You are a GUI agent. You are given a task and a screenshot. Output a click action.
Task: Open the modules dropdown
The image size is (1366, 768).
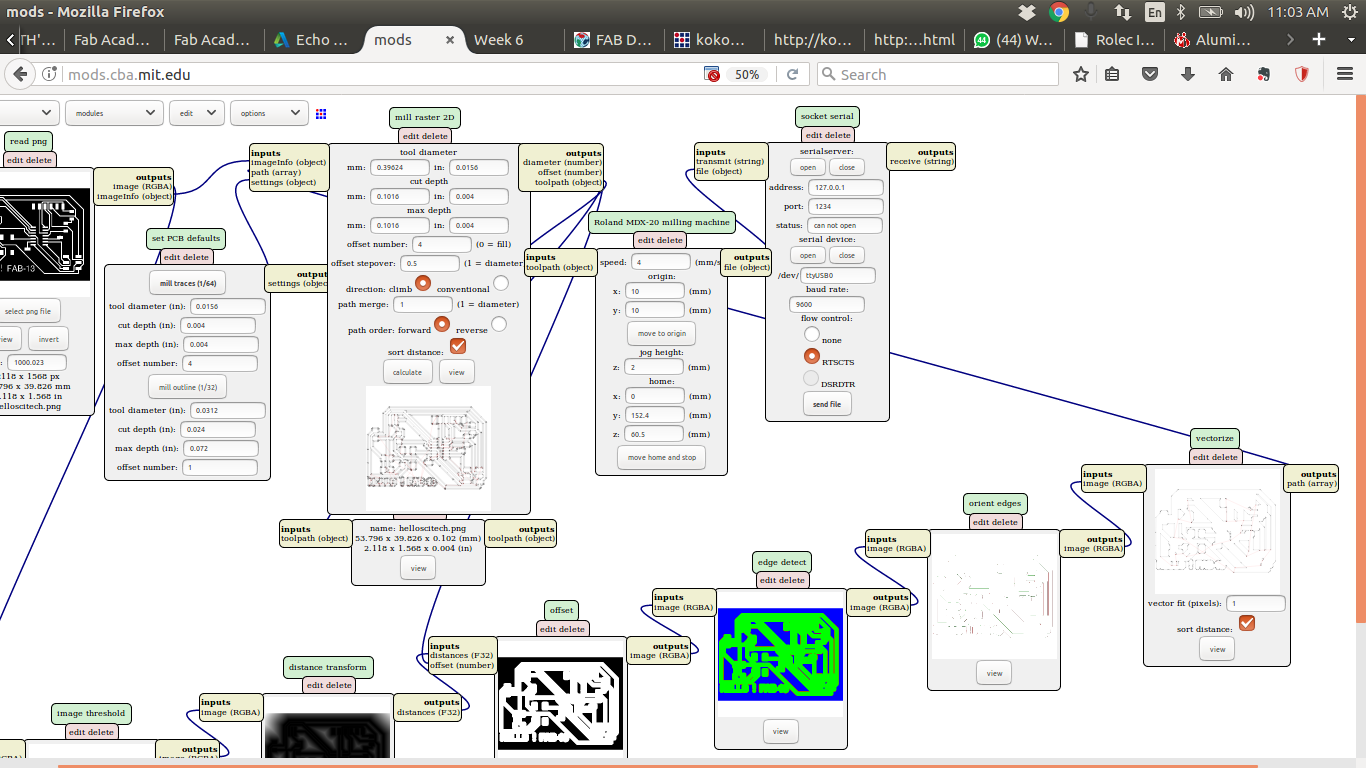pyautogui.click(x=115, y=114)
